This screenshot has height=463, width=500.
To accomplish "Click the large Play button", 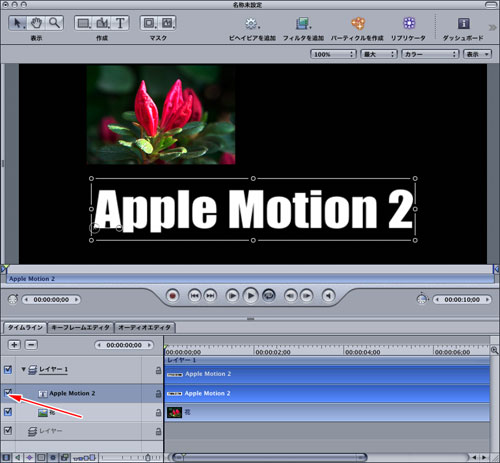I will [x=251, y=296].
